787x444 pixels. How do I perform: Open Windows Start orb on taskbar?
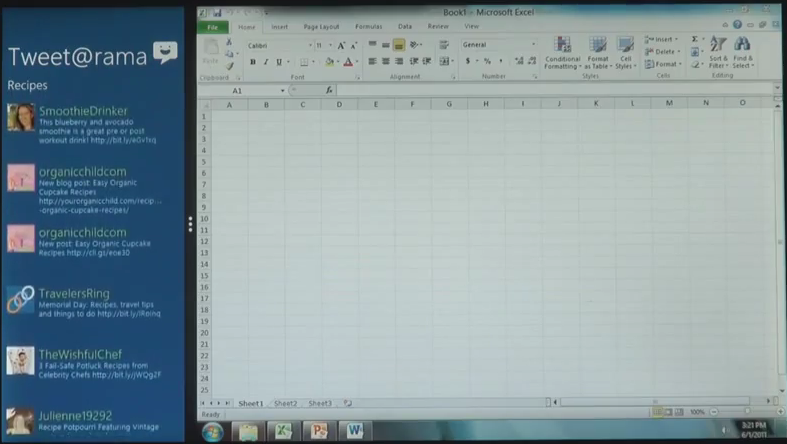tap(213, 431)
